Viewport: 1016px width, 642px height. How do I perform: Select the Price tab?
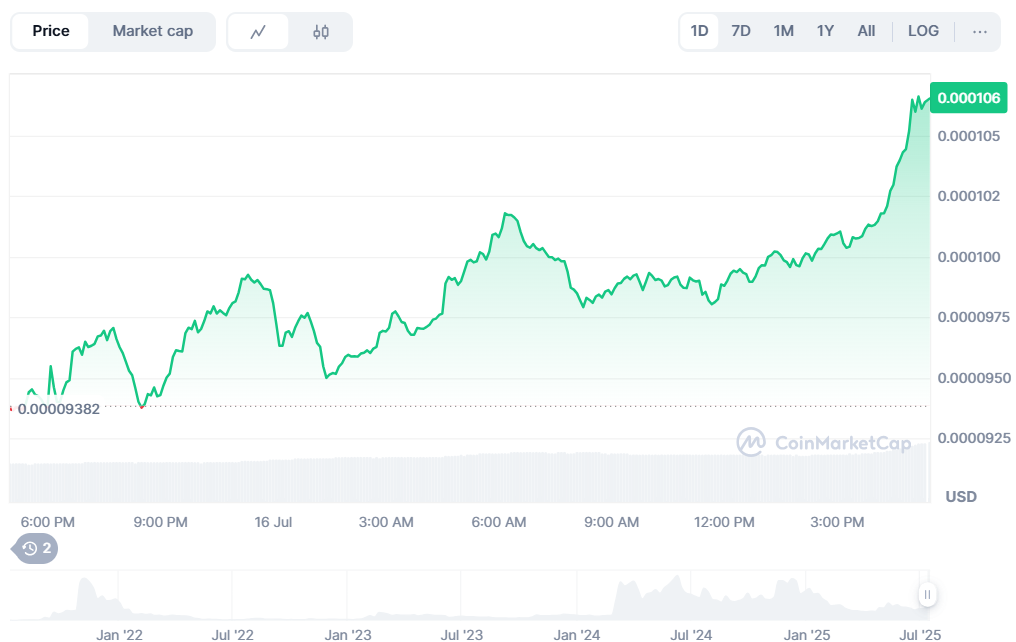51,31
